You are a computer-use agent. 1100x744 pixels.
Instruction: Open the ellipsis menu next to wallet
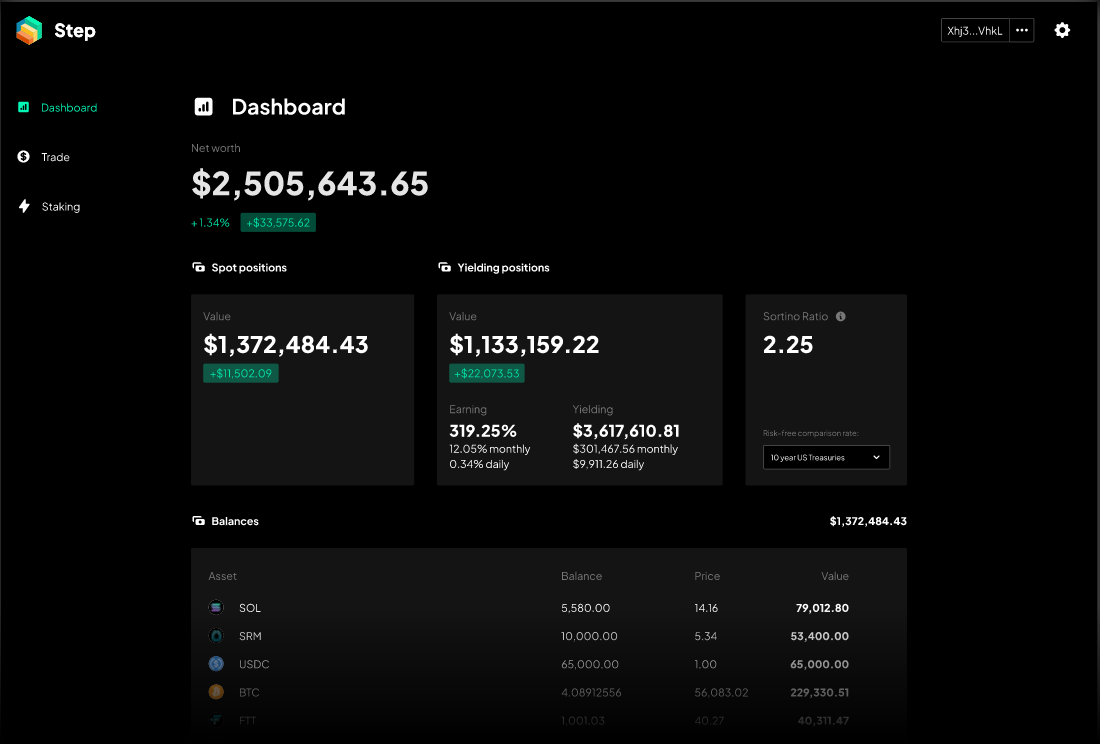(x=1022, y=30)
